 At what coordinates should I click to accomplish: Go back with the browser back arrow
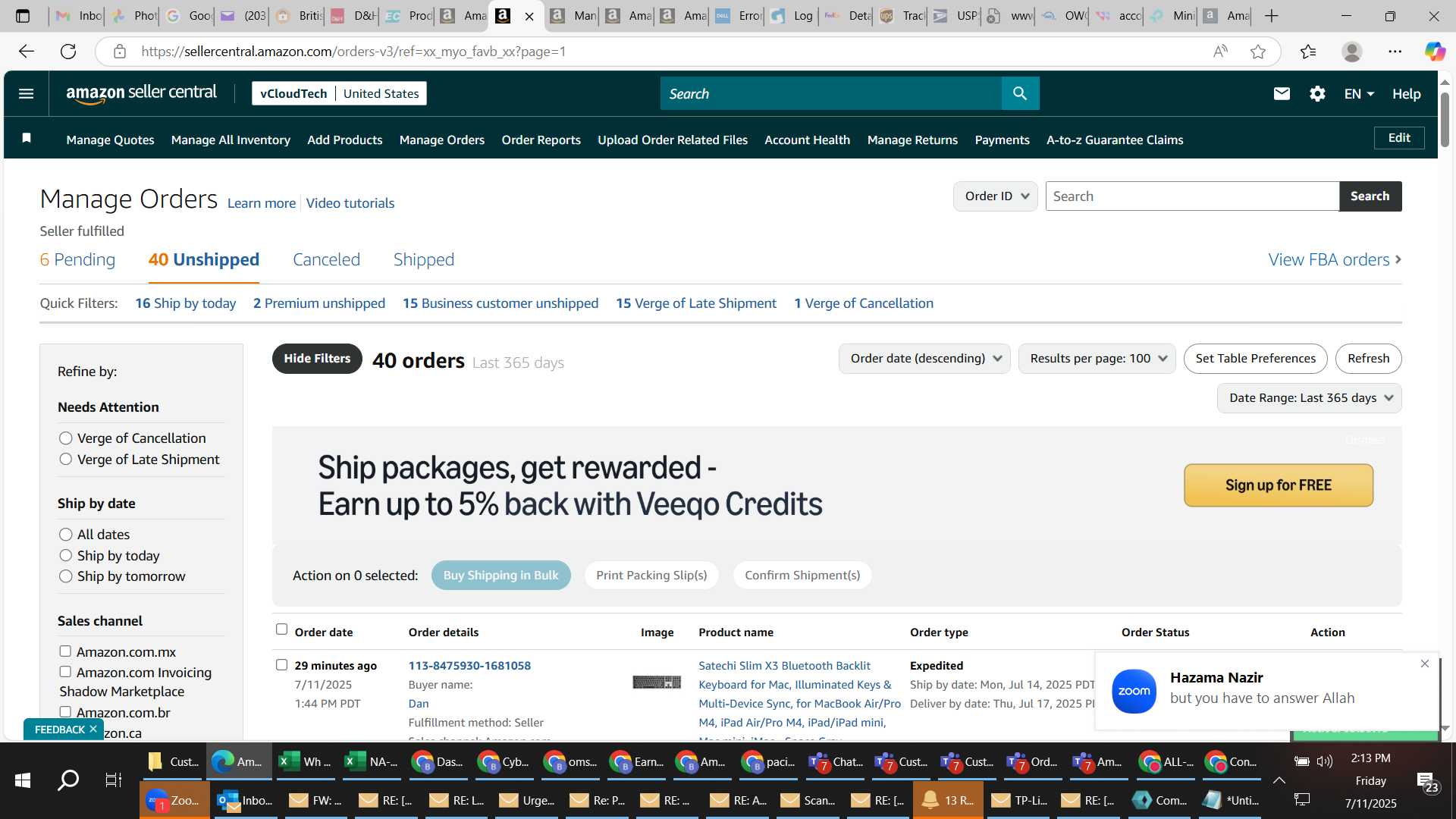27,52
